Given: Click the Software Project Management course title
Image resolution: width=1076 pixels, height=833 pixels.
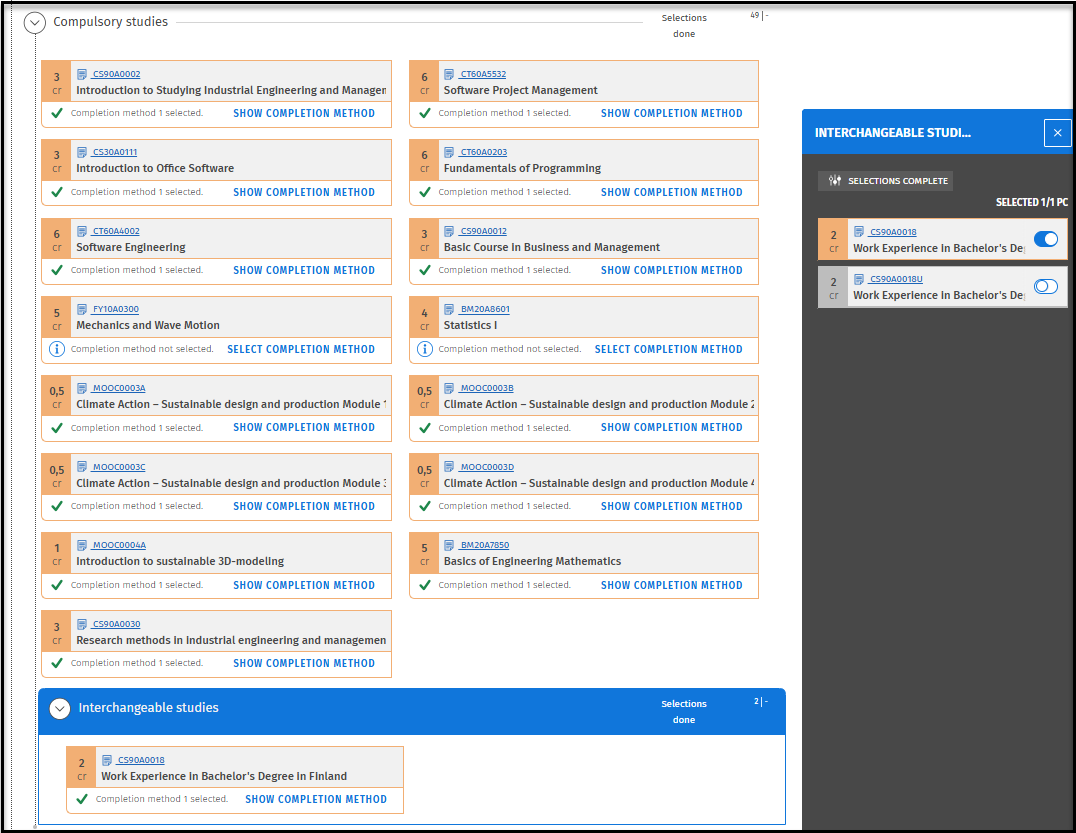Looking at the screenshot, I should (520, 90).
